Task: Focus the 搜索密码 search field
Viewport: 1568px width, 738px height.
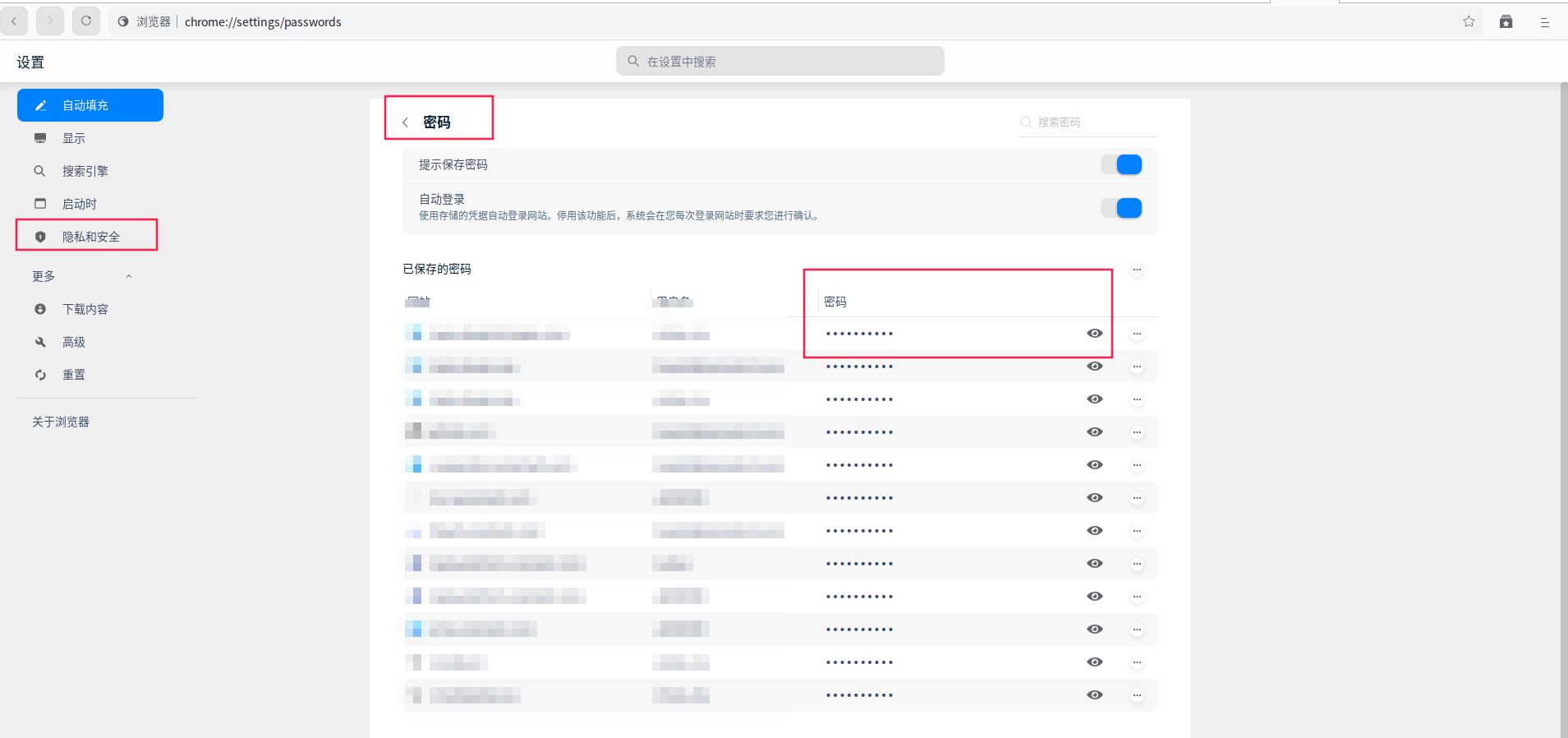Action: 1088,122
